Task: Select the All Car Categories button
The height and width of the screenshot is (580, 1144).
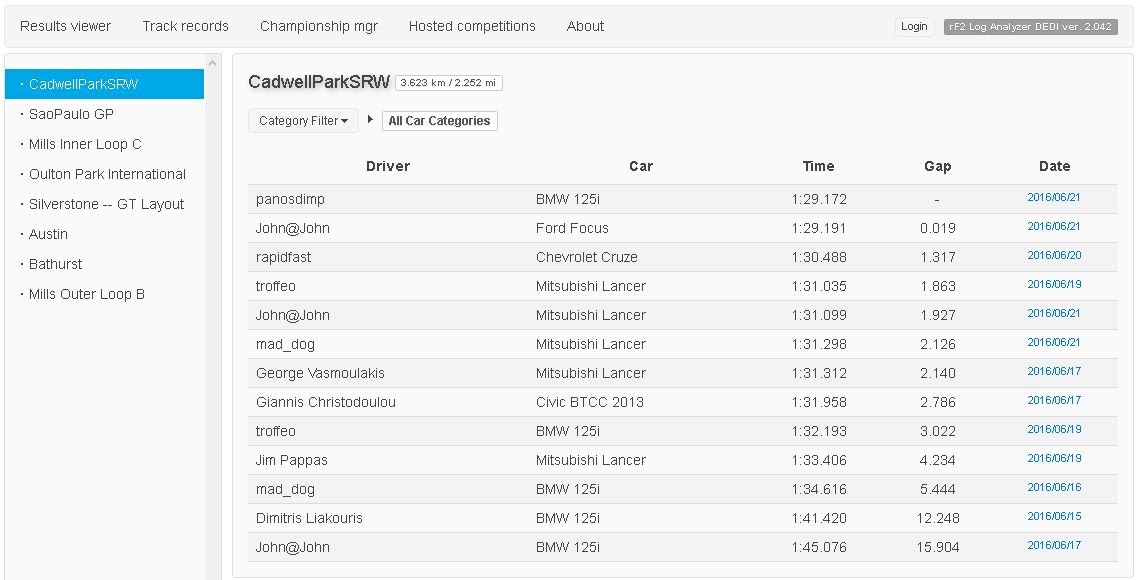Action: pyautogui.click(x=439, y=121)
